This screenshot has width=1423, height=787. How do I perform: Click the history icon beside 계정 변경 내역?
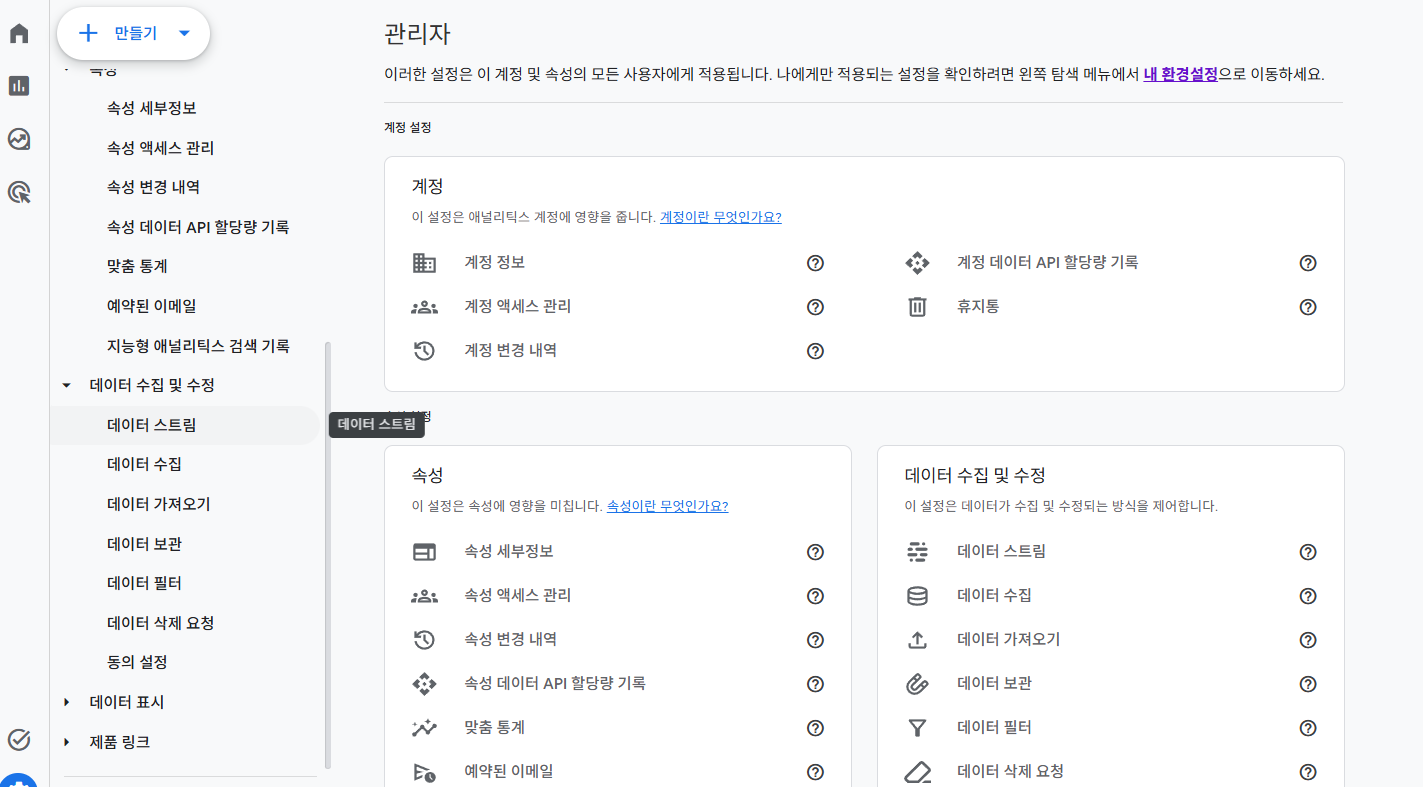424,351
